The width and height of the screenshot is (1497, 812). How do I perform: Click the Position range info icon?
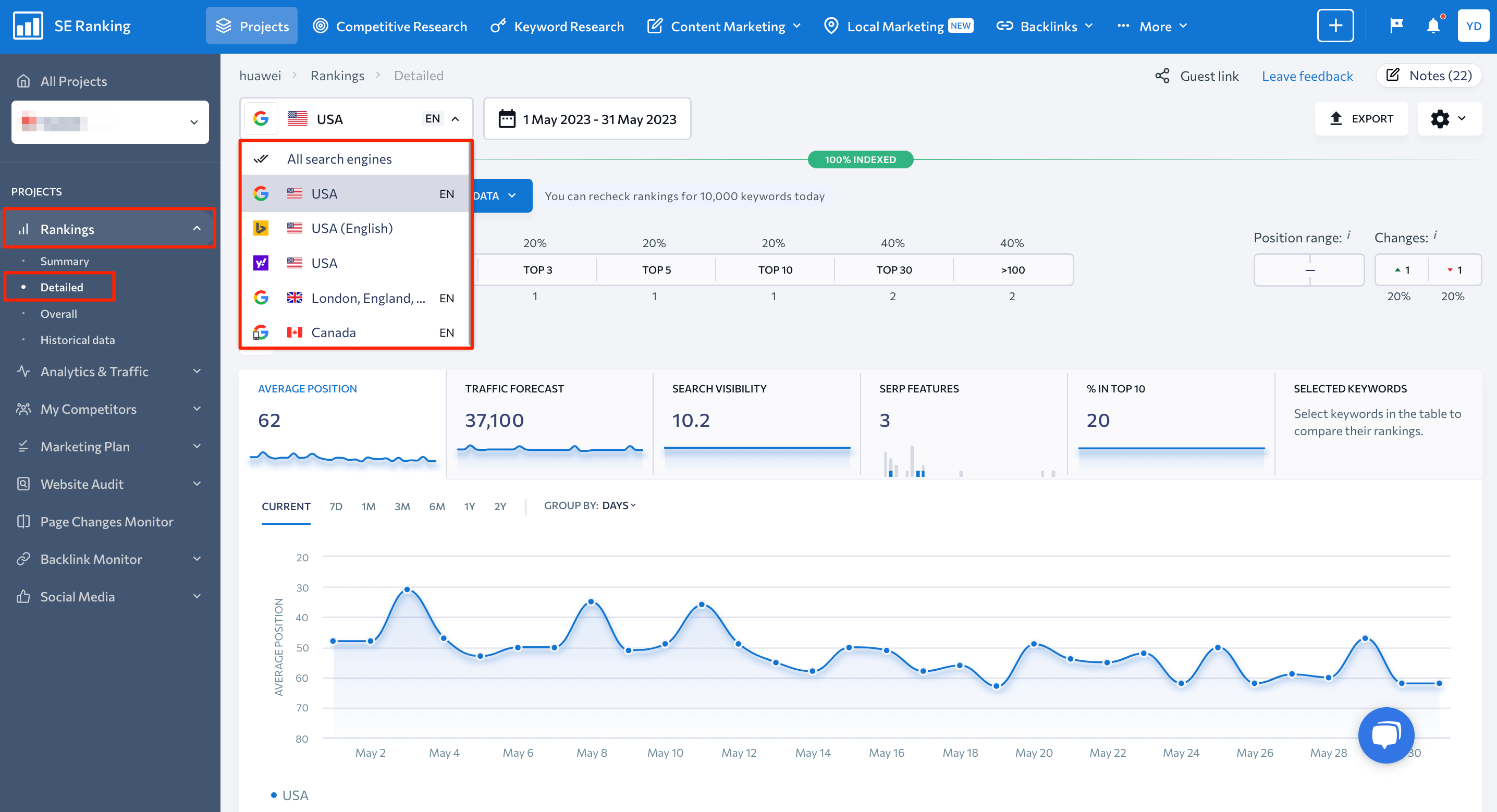pyautogui.click(x=1349, y=235)
